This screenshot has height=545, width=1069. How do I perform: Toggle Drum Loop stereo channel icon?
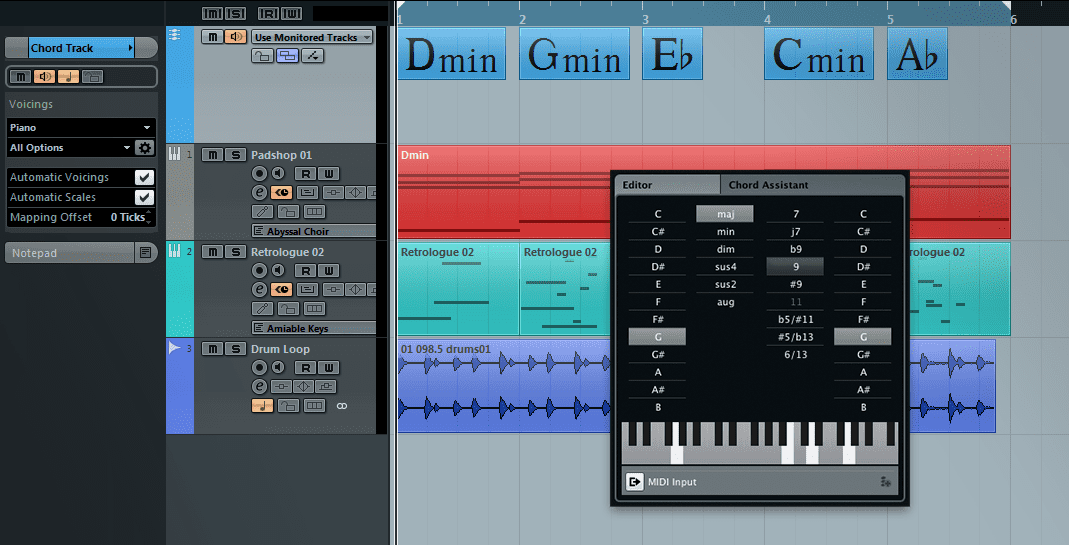pyautogui.click(x=342, y=406)
